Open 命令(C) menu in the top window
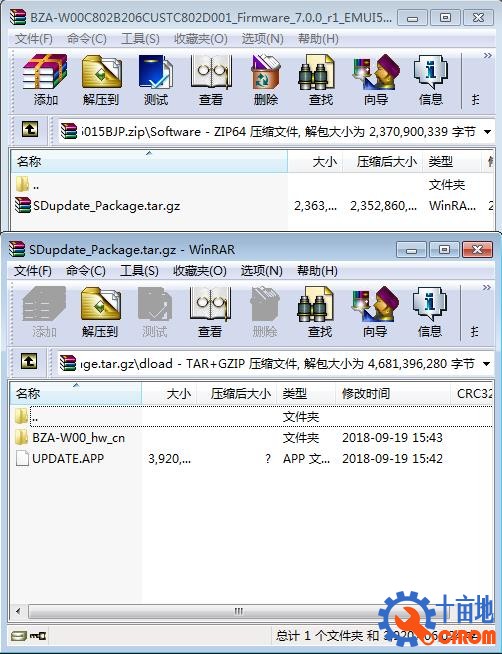Image resolution: width=502 pixels, height=654 pixels. click(x=86, y=39)
